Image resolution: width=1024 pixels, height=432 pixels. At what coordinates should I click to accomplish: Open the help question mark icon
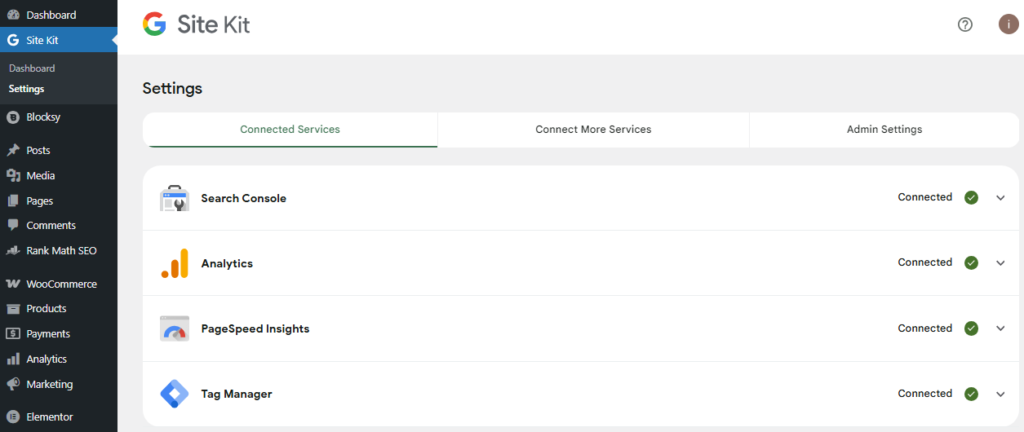(x=965, y=25)
